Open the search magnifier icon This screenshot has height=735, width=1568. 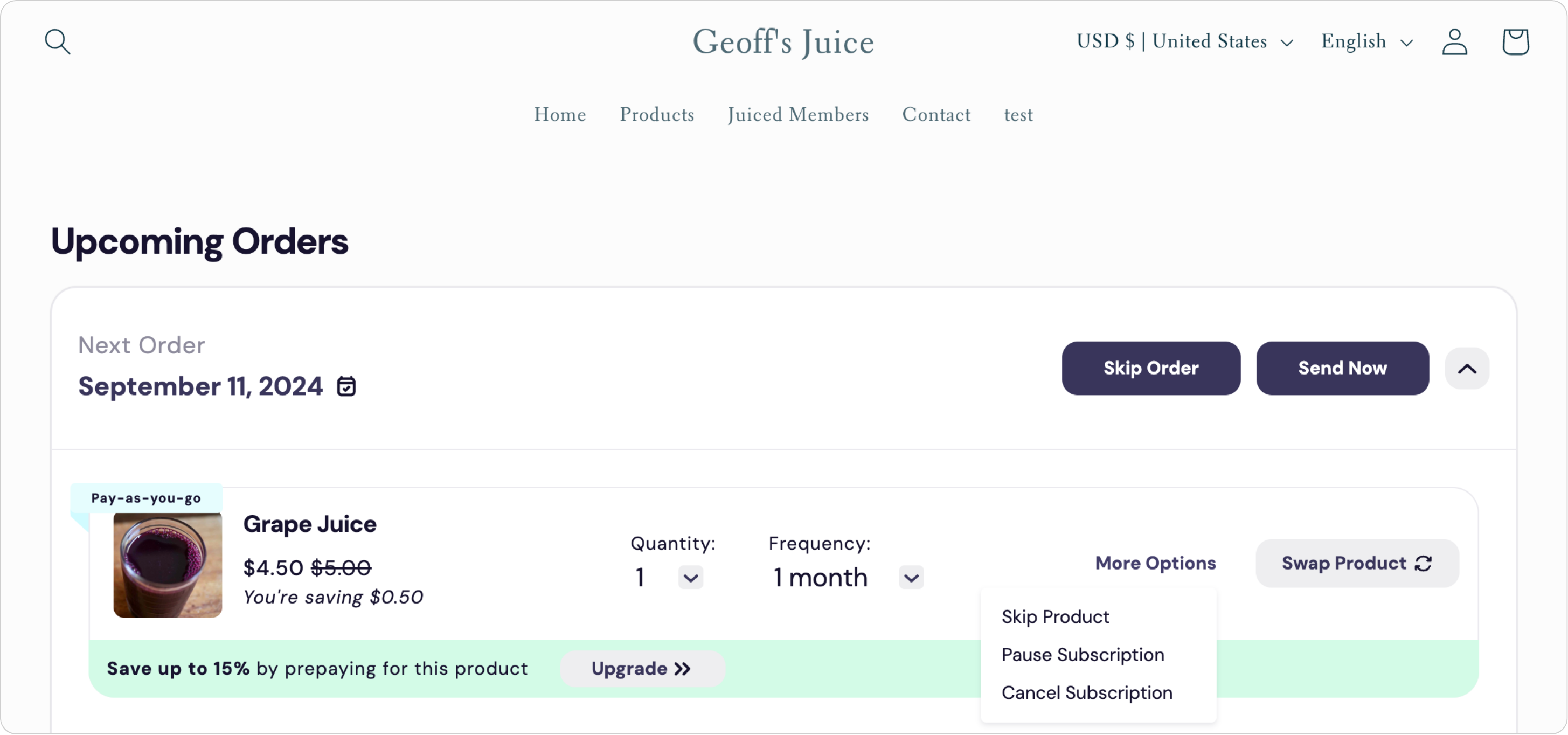pos(58,41)
